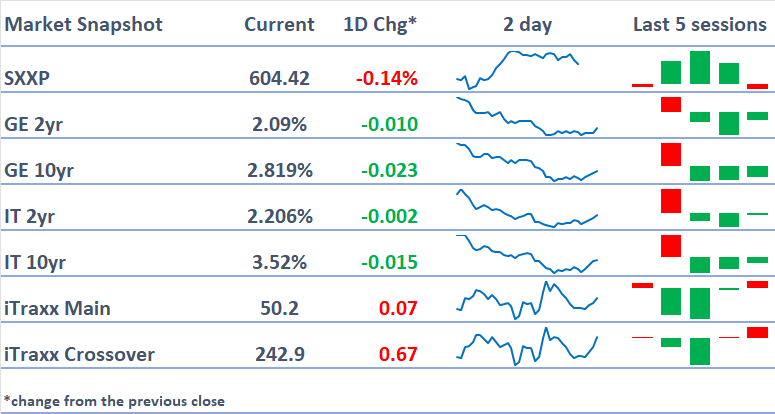Click the previous close footnote text
Viewport: 775px width, 414px height.
coord(114,401)
